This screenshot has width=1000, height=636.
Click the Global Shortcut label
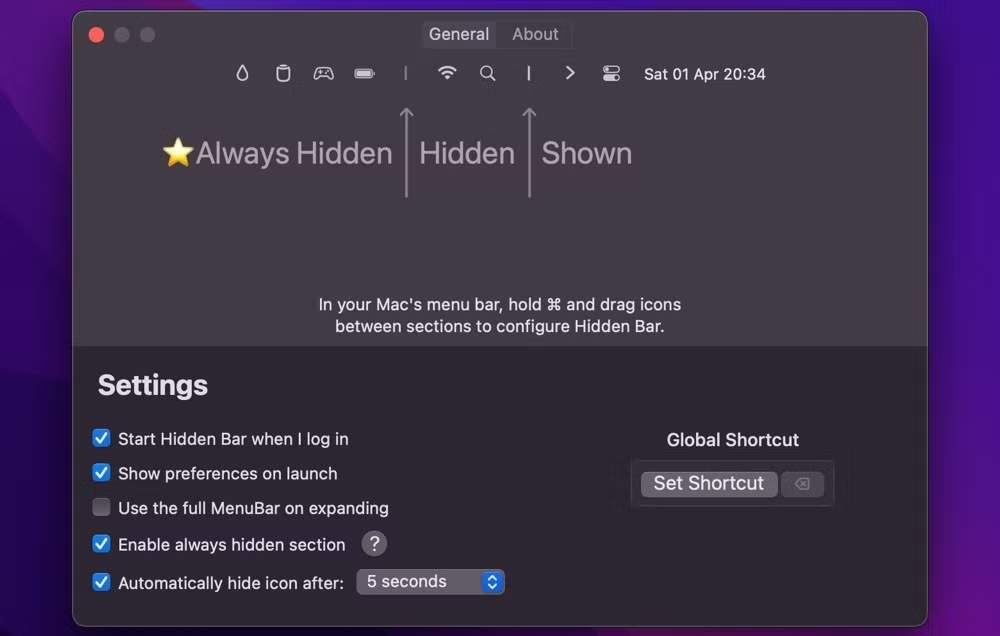coord(733,440)
